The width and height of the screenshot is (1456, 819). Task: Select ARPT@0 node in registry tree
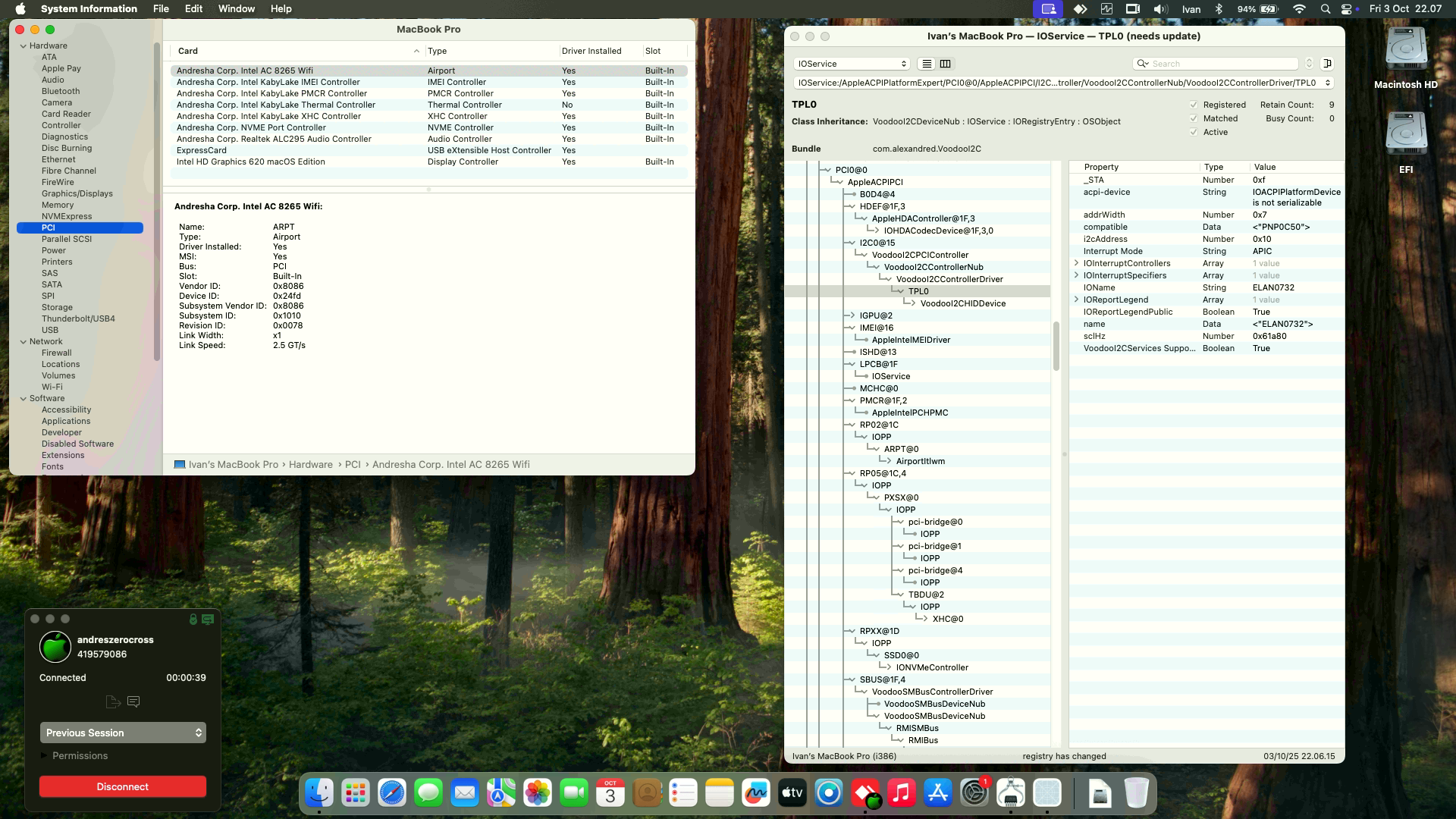pos(901,449)
